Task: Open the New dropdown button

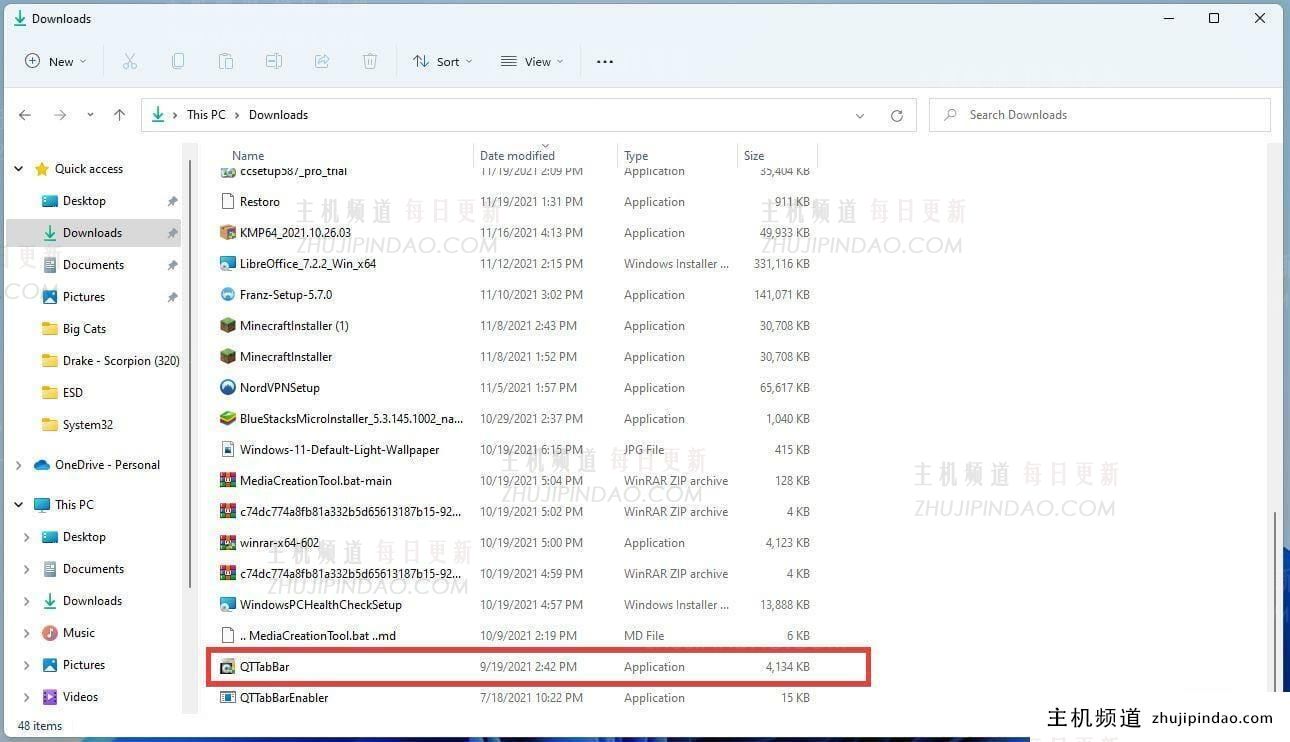Action: pos(55,61)
